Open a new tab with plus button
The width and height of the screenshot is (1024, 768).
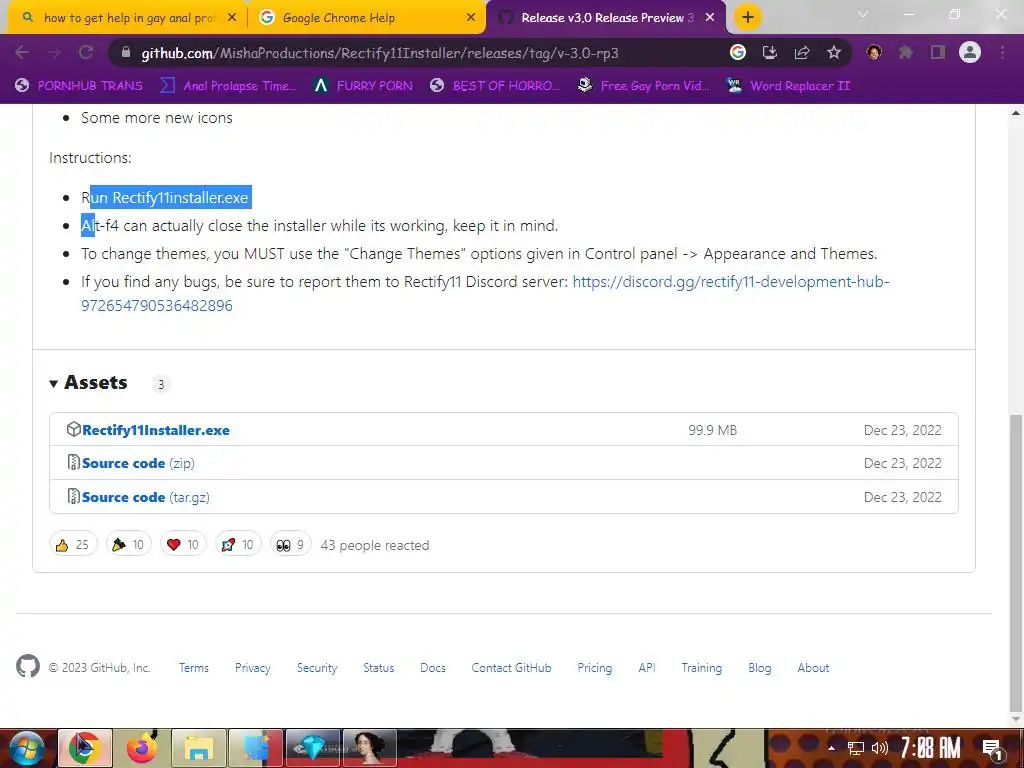click(748, 18)
